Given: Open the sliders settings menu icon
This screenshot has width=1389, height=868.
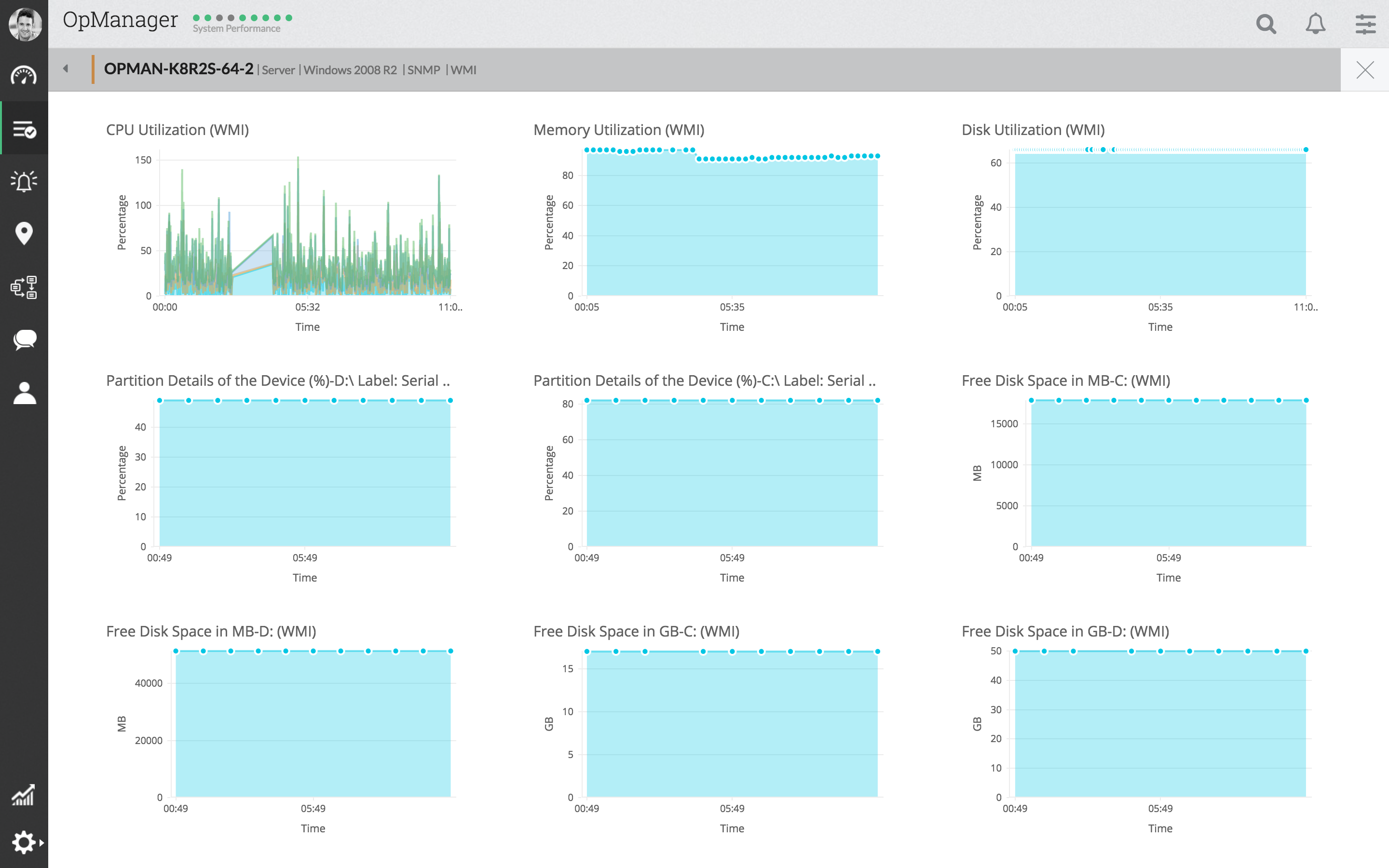Looking at the screenshot, I should 1365,24.
